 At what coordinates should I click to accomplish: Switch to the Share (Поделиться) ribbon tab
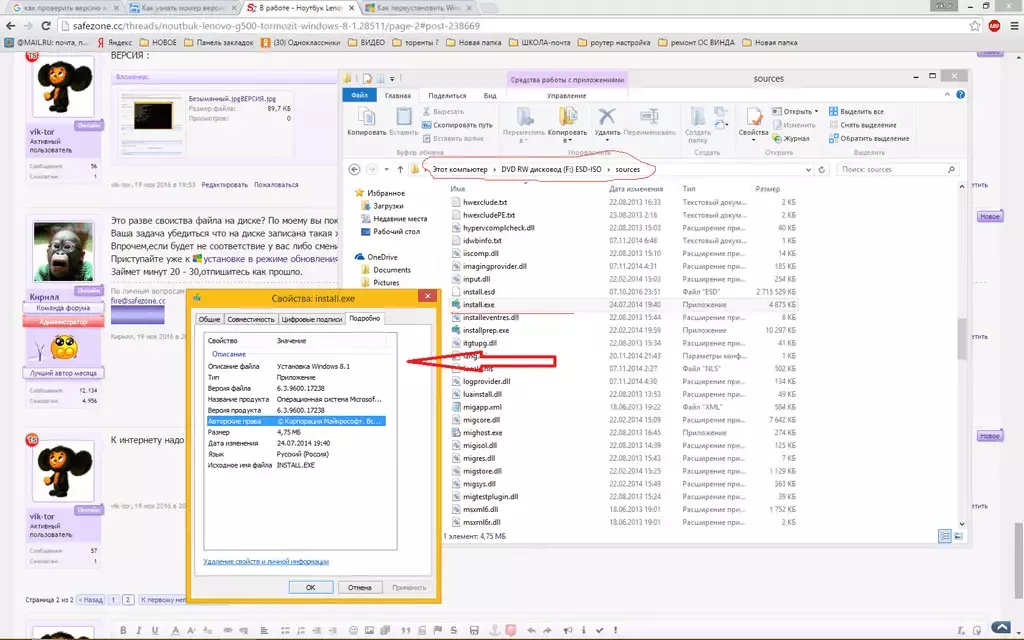tap(447, 95)
